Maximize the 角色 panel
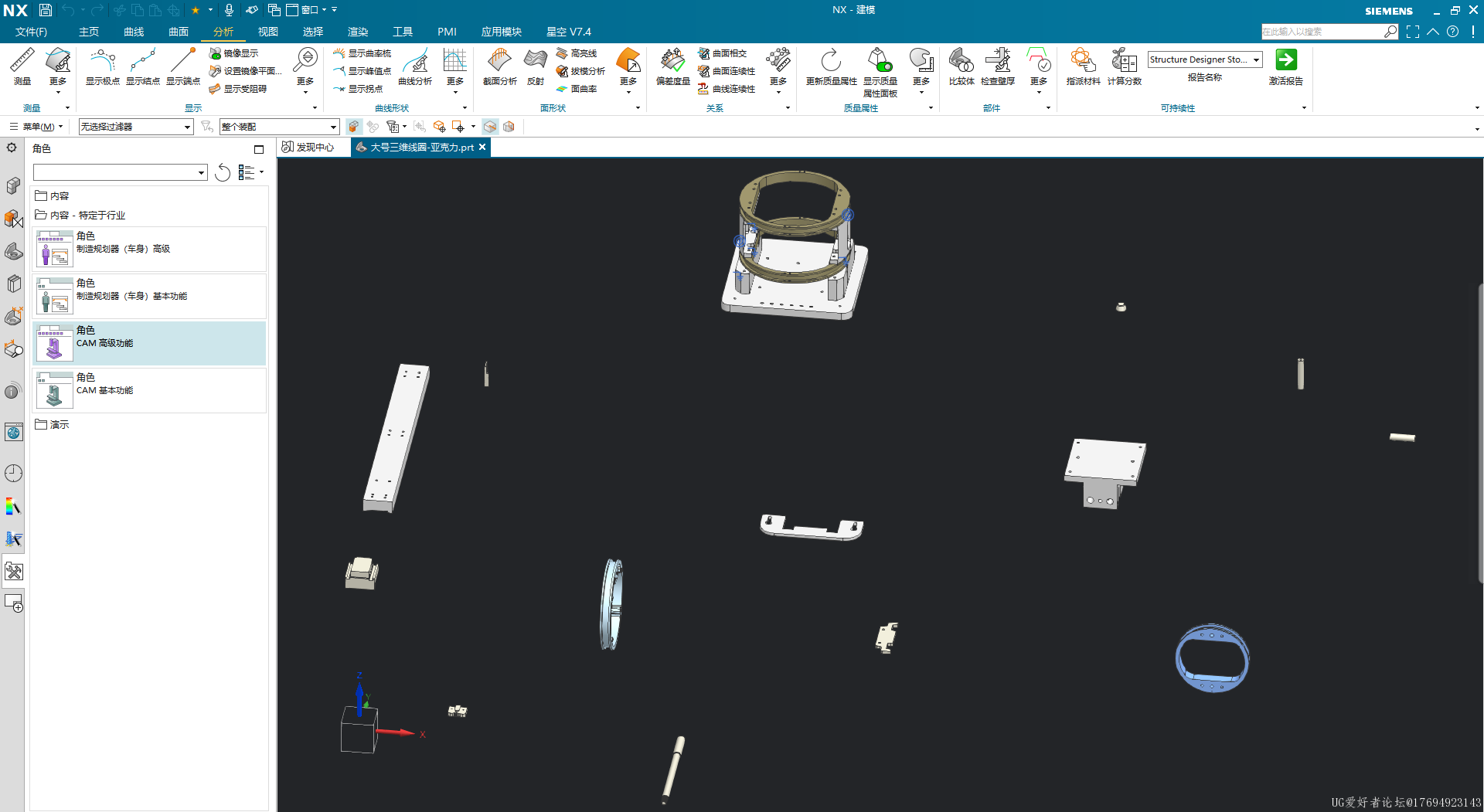The height and width of the screenshot is (812, 1484). click(x=259, y=149)
